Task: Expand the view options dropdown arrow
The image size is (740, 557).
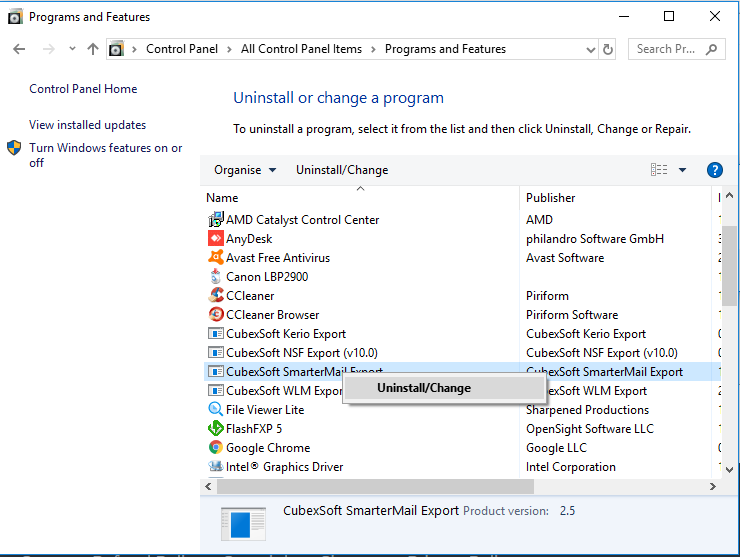Action: [682, 170]
